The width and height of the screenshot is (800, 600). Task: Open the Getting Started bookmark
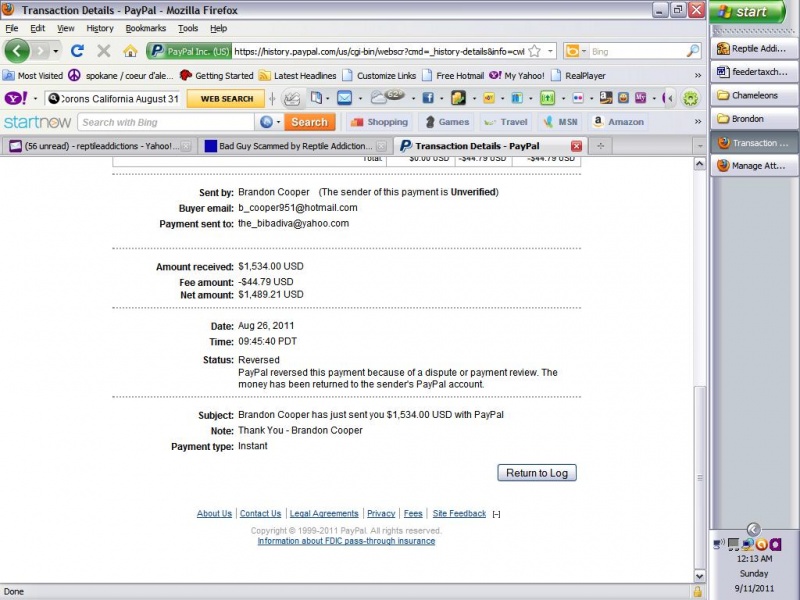coord(217,76)
